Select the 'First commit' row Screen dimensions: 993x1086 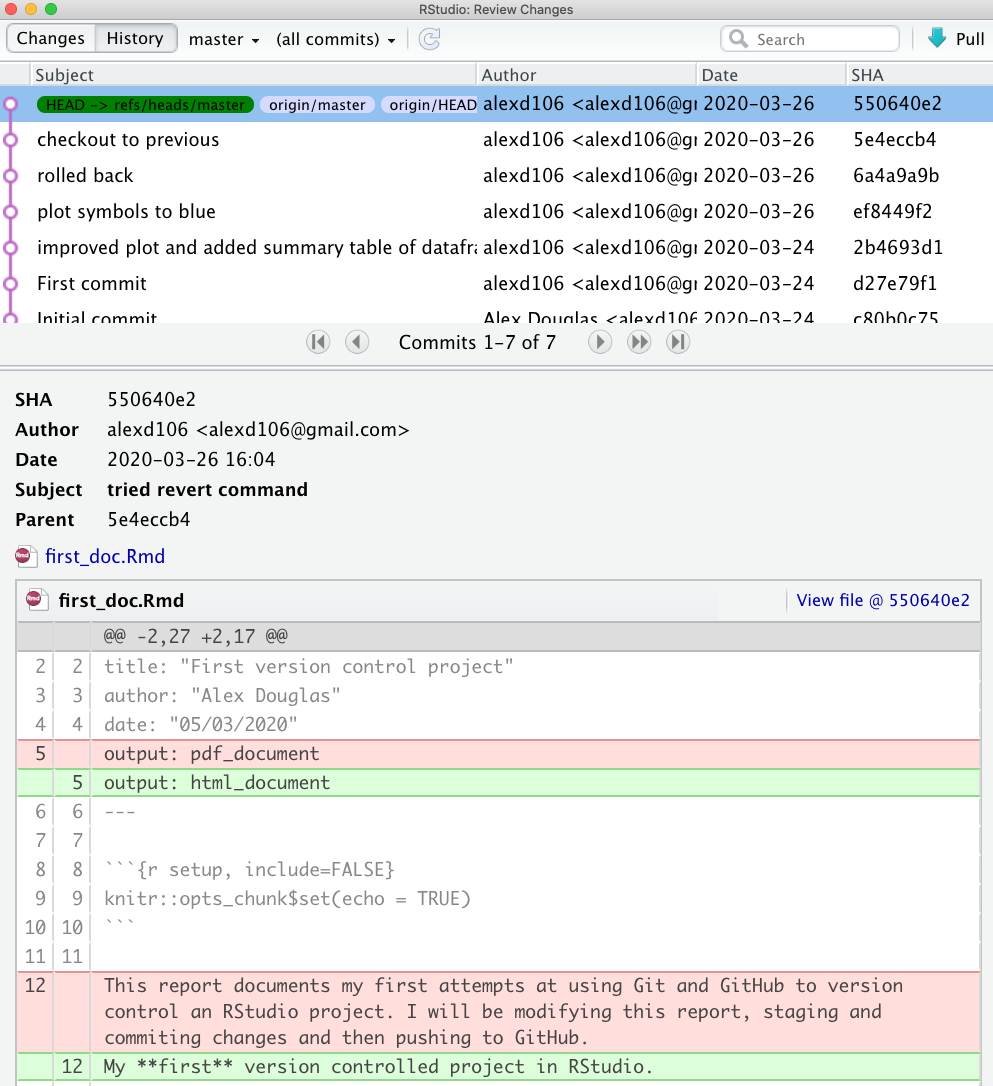pos(92,284)
